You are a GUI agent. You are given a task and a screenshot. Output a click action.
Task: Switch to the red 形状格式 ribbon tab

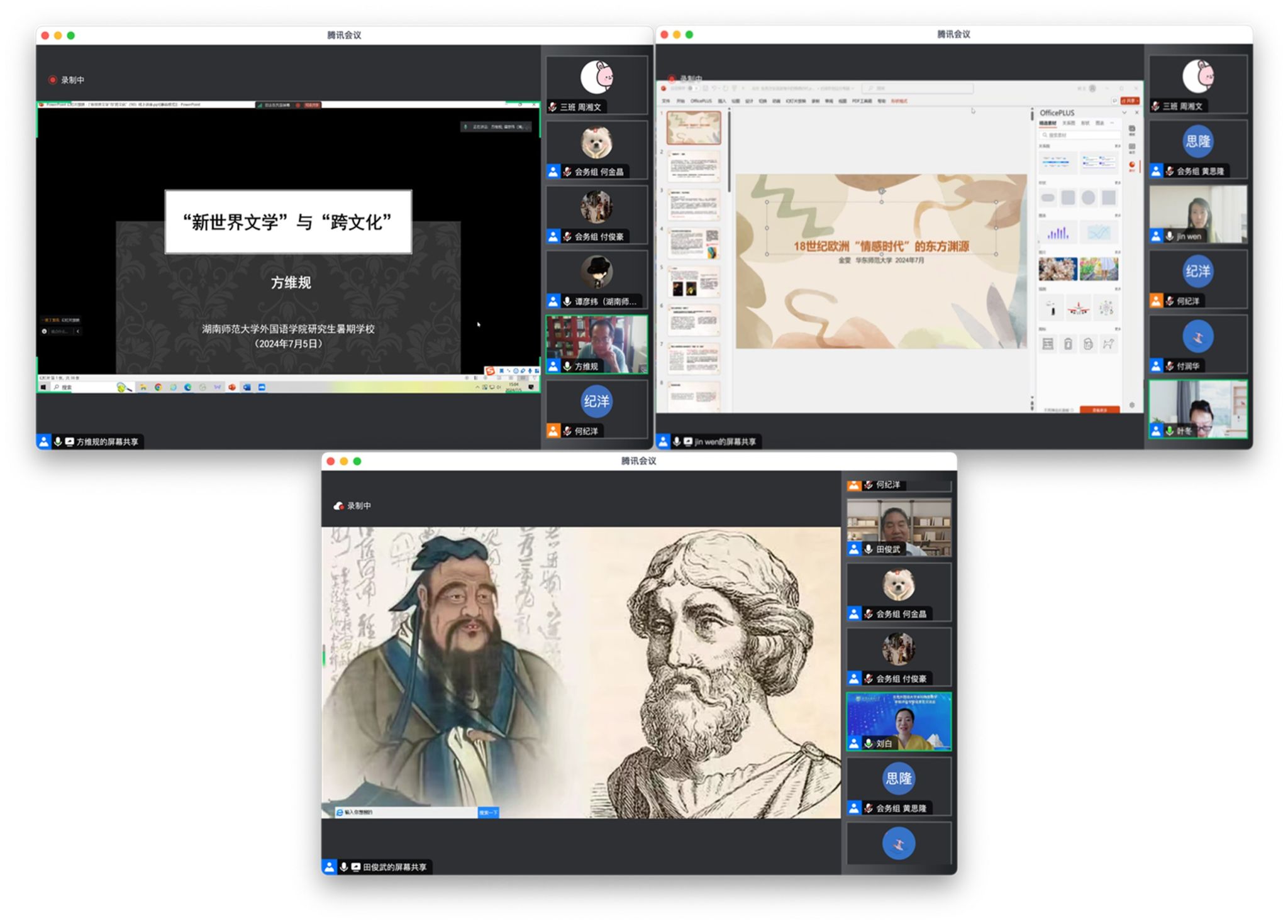(899, 101)
